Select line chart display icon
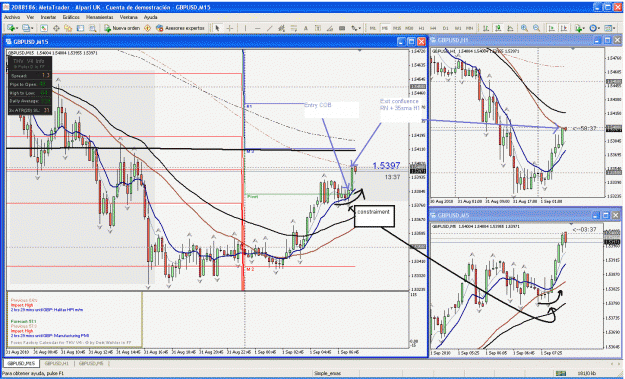 coord(510,28)
